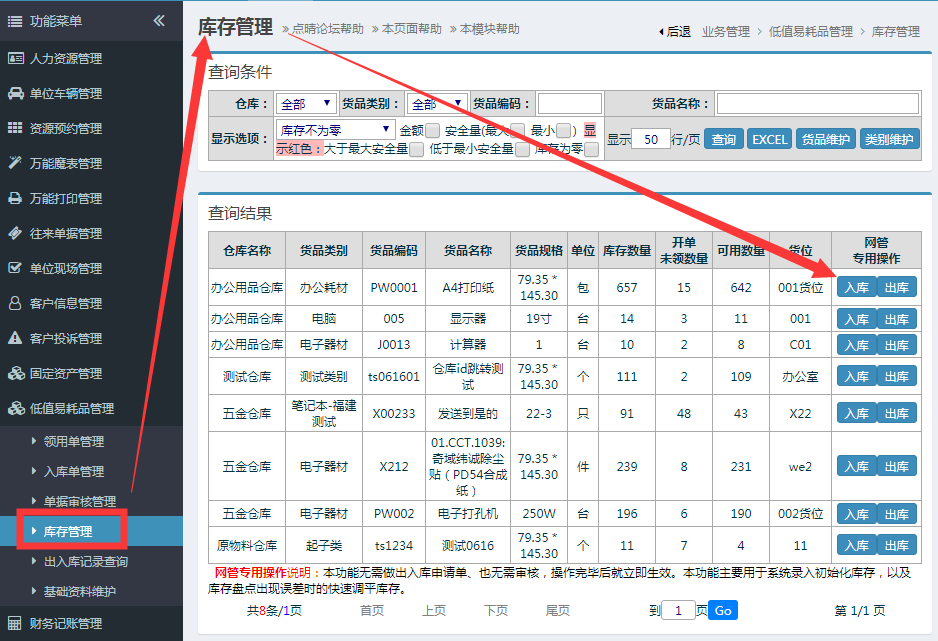938x641 pixels.
Task: Tick the 金额 checkbox in display options
Action: coord(432,130)
